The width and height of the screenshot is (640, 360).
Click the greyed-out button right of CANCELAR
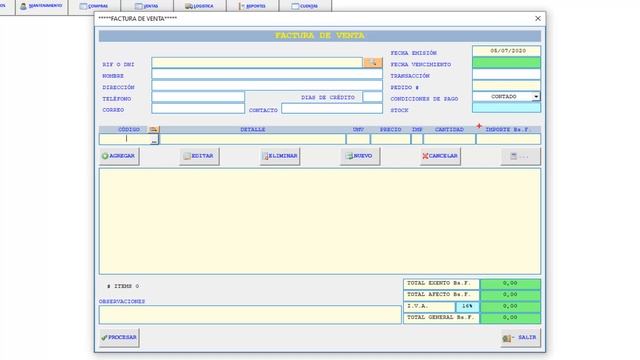coord(520,156)
